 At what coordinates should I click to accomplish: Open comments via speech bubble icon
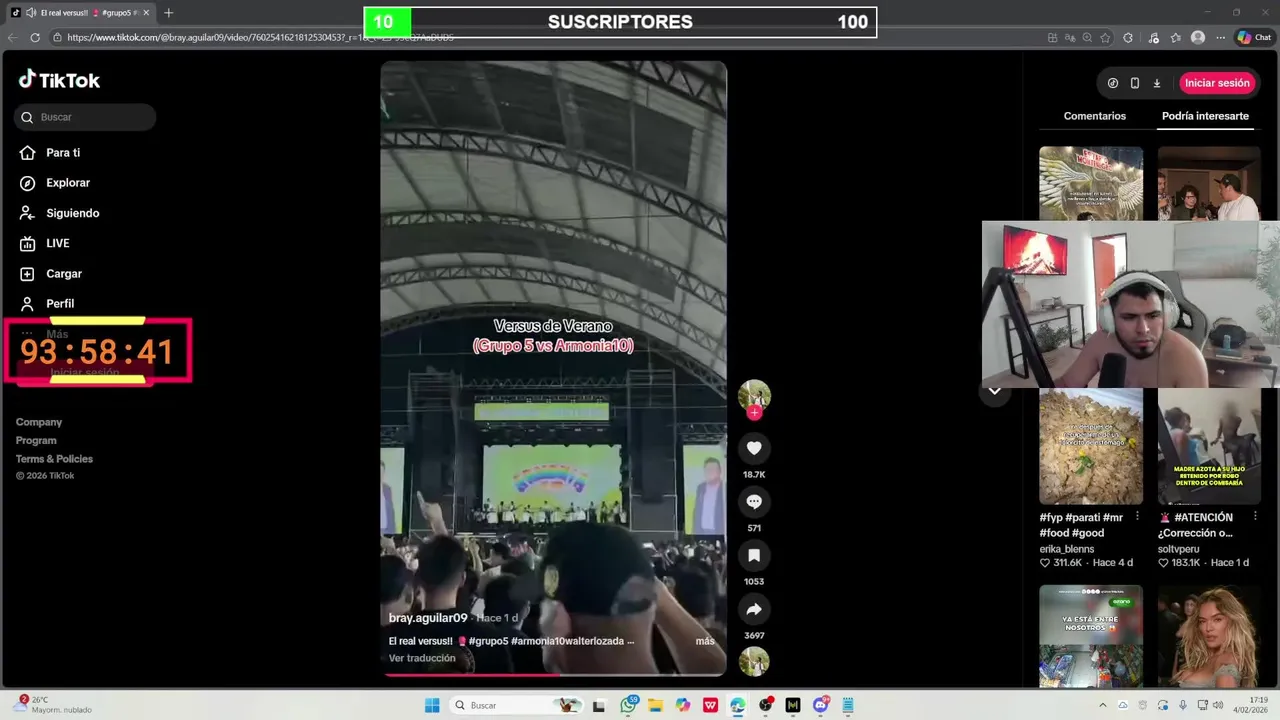pos(754,502)
